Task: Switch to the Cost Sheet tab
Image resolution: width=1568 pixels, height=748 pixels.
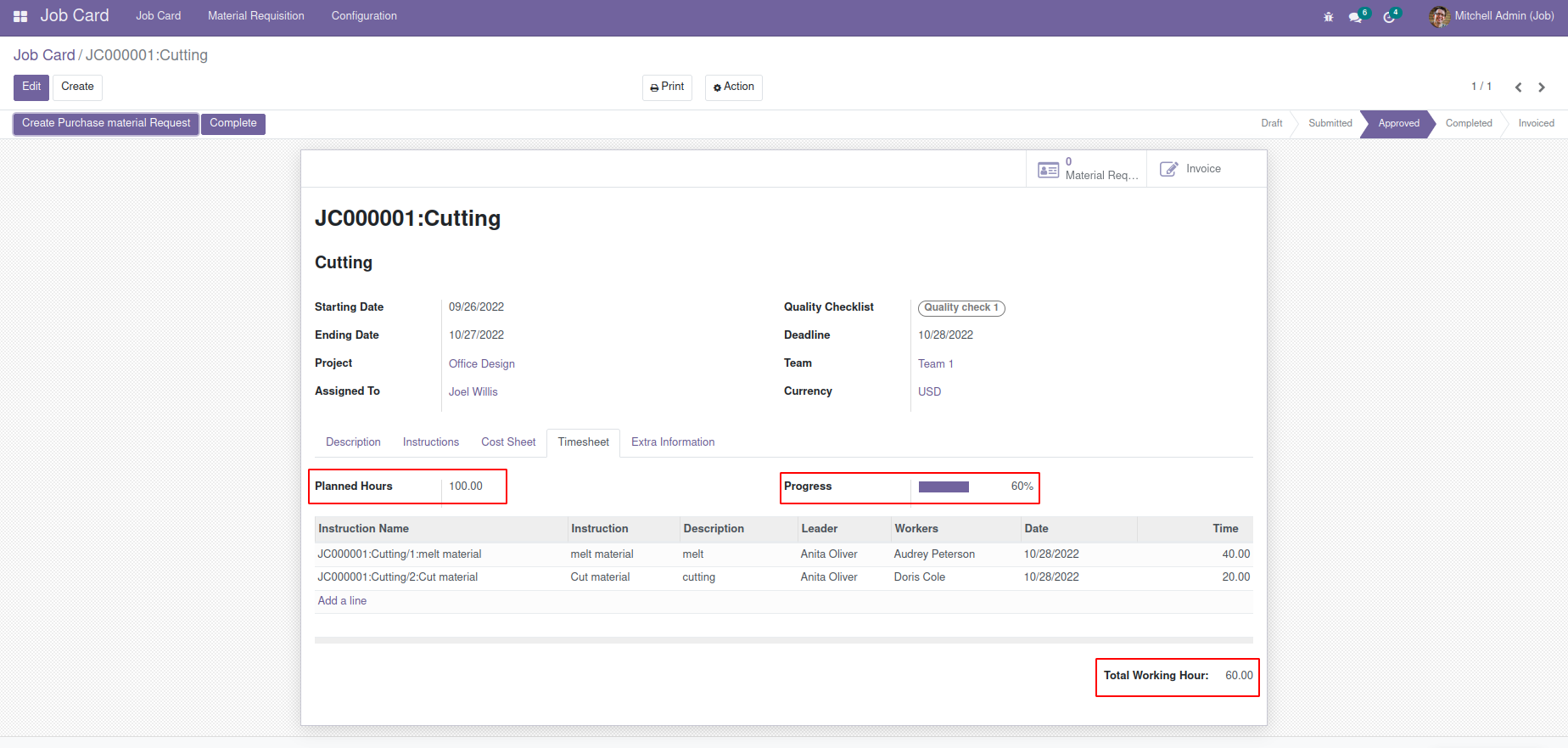Action: (508, 442)
